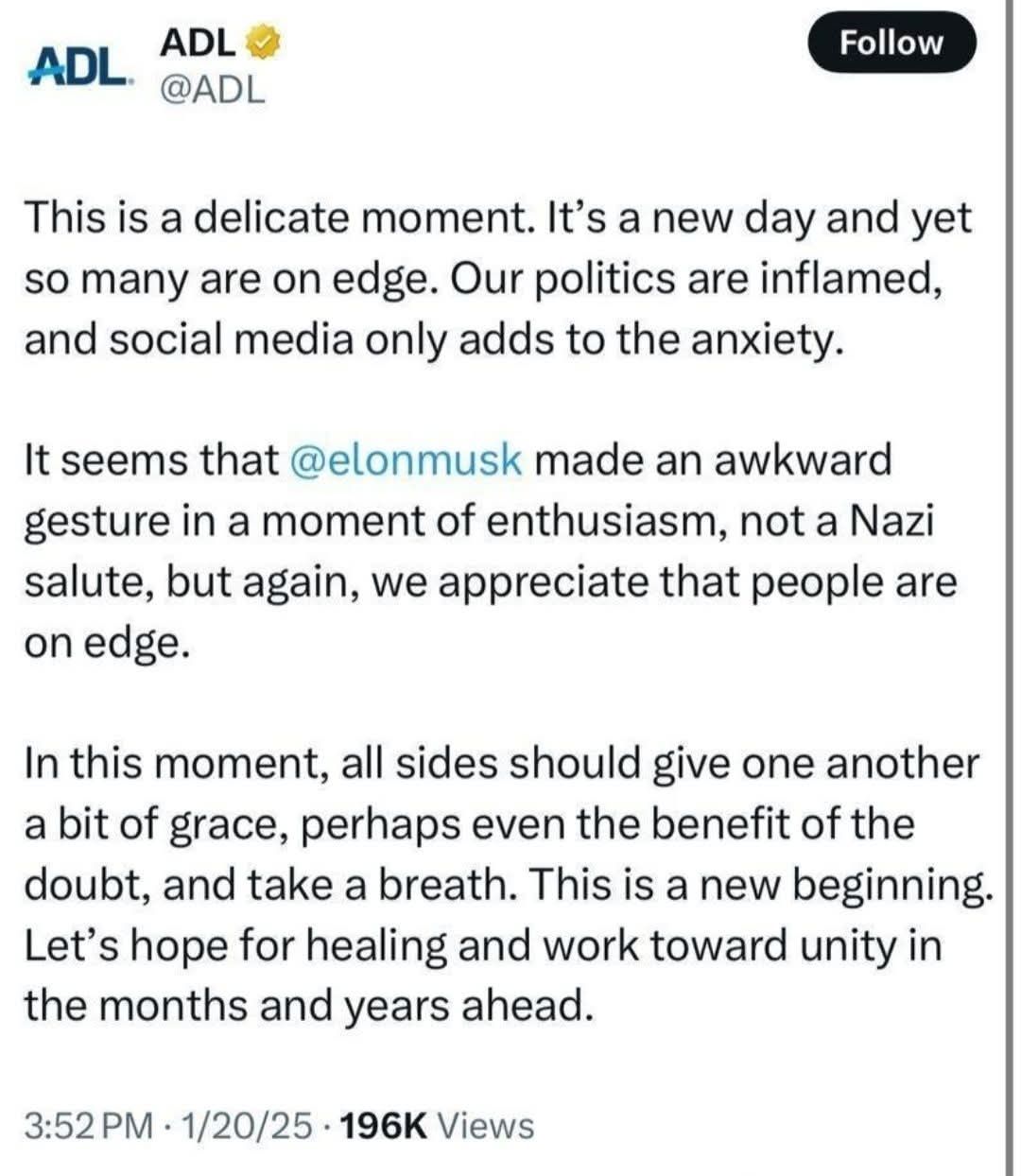The width and height of the screenshot is (1021, 1176).
Task: Click the final line 'the months and years ahead.'
Action: 308,1006
